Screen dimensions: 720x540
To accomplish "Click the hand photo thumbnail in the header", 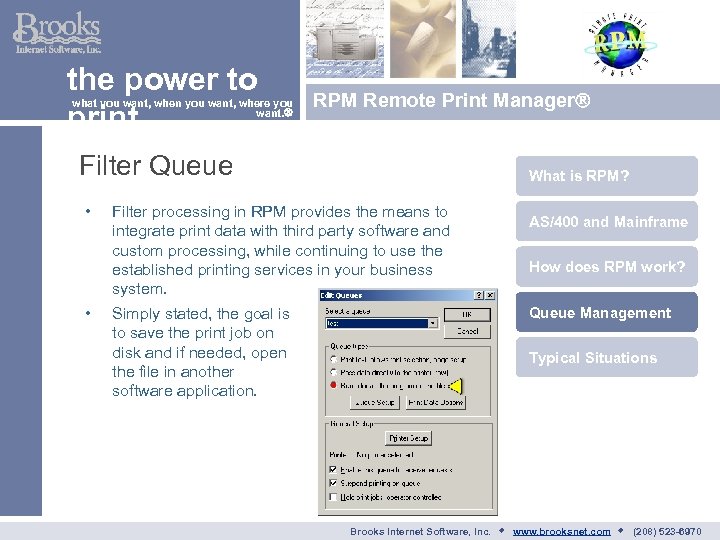I will click(x=423, y=39).
